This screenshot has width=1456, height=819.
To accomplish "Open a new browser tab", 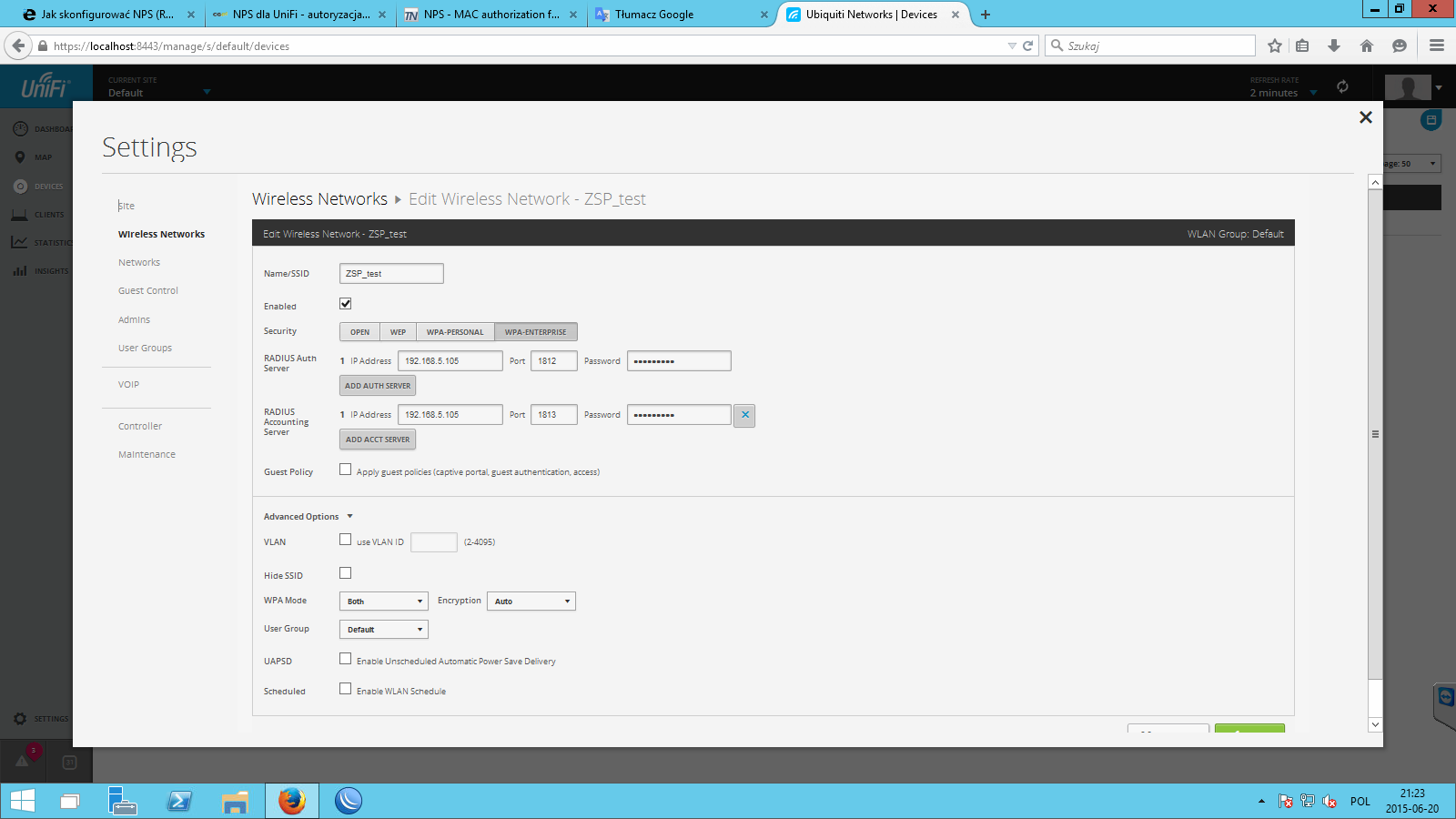I will (985, 15).
